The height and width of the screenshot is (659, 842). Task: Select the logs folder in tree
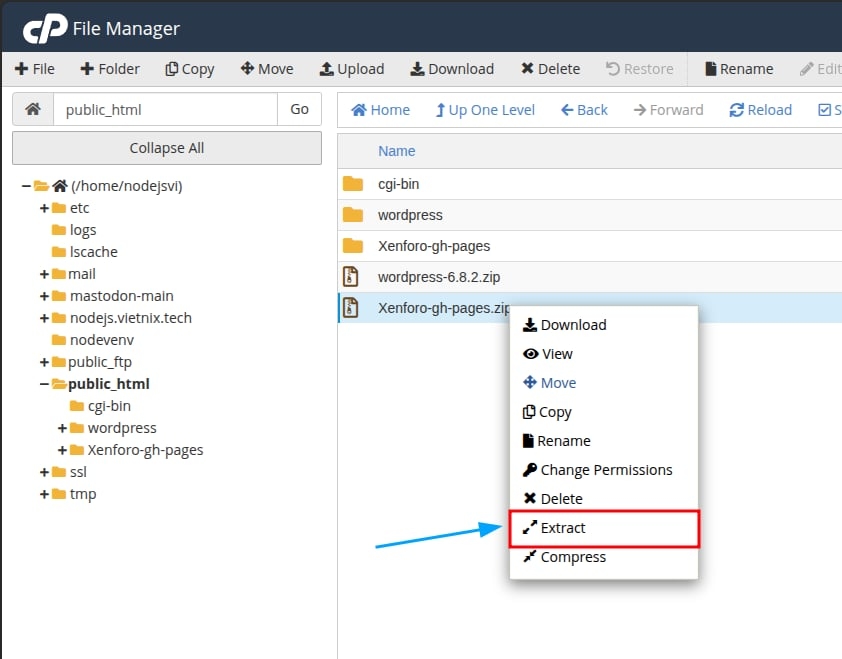click(83, 230)
